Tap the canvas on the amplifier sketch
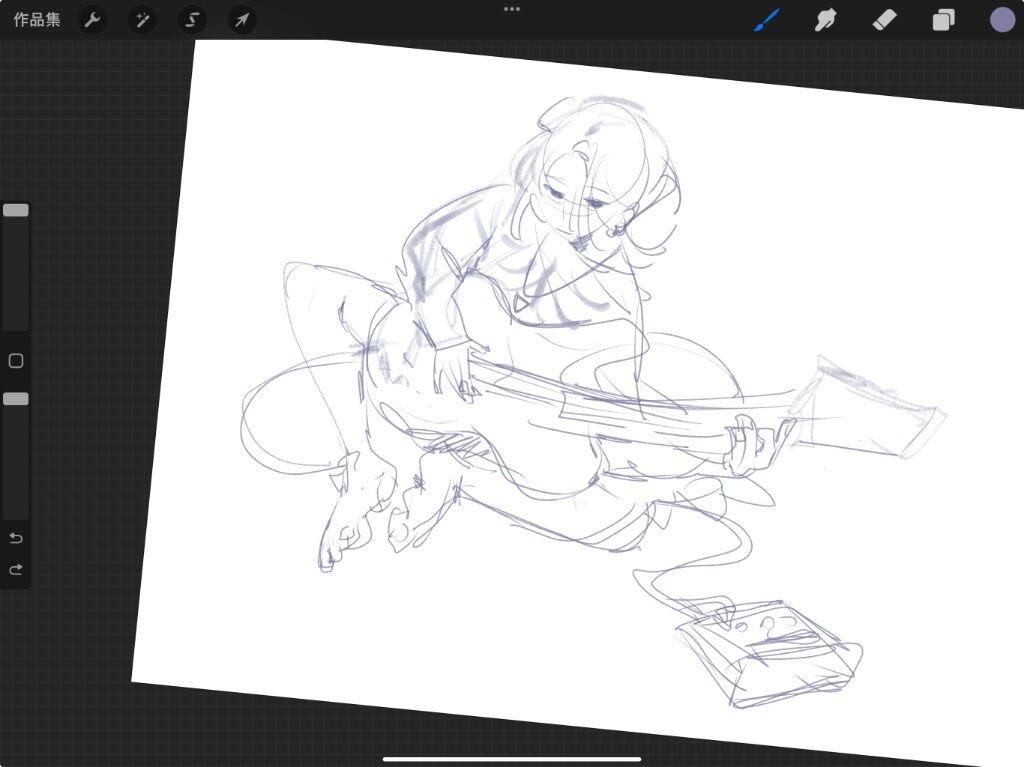Viewport: 1024px width, 767px height. coord(769,653)
